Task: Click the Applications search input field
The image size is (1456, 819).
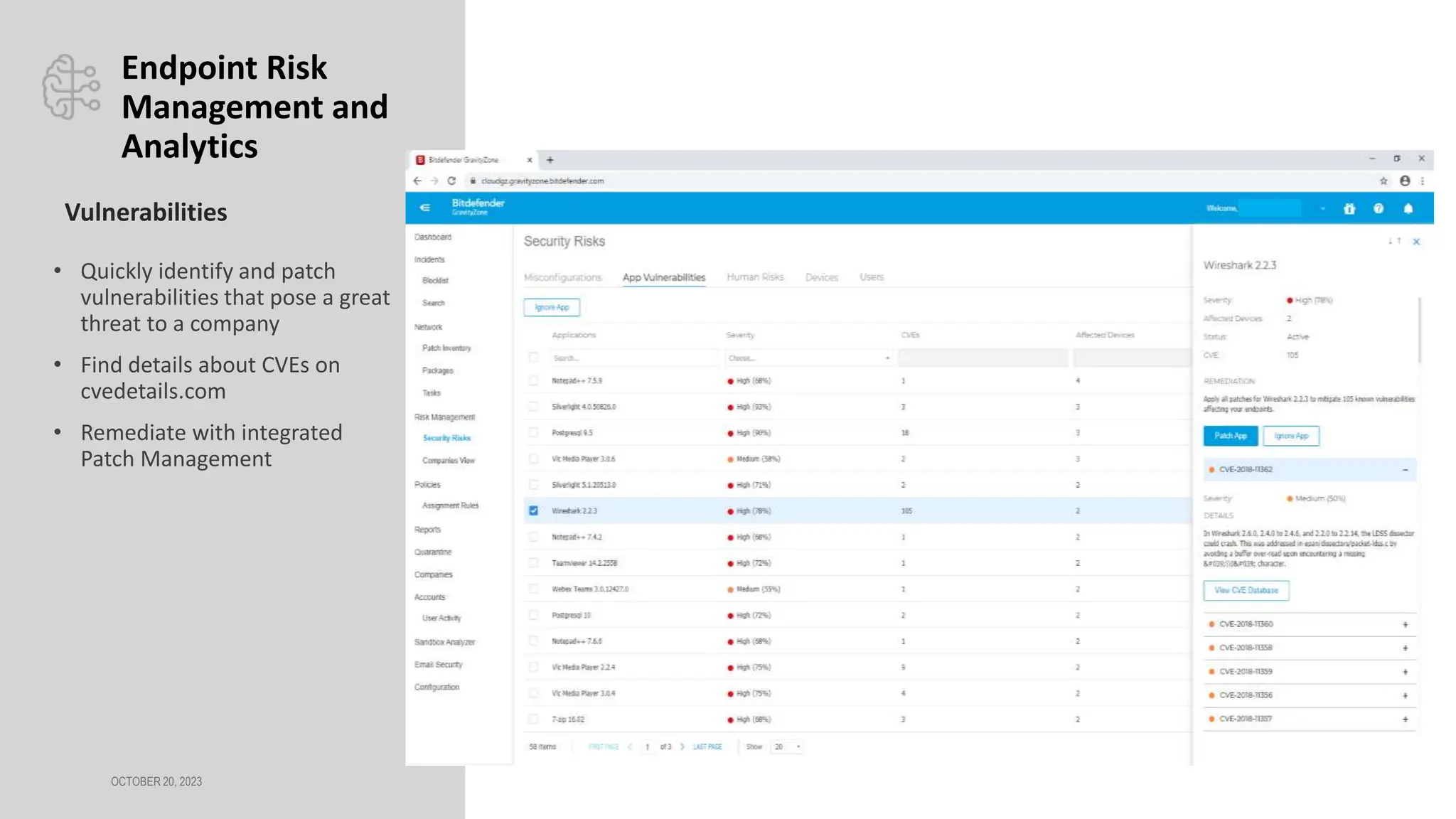Action: coord(635,358)
